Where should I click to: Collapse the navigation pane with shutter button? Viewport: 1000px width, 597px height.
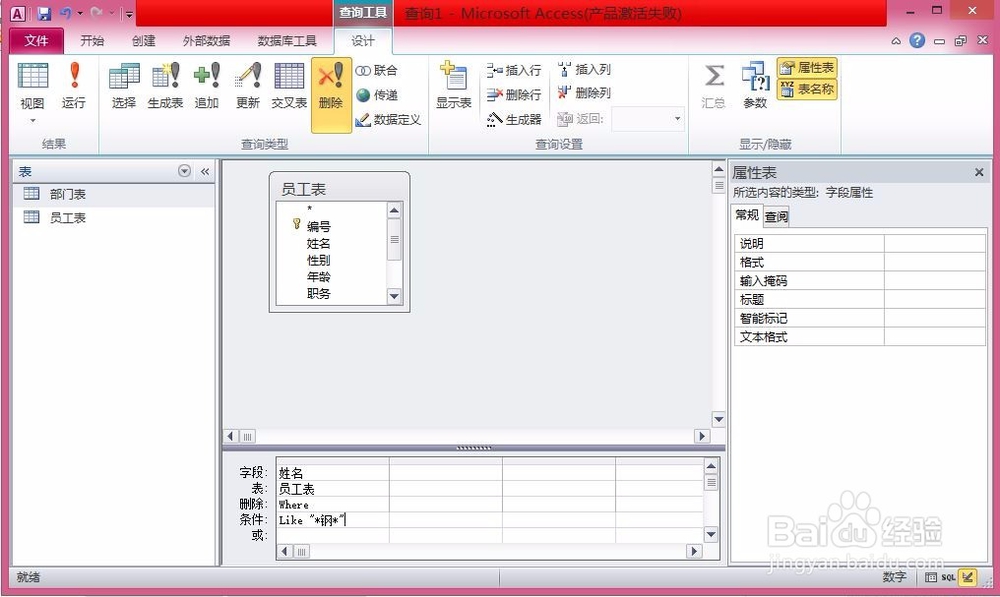(205, 171)
